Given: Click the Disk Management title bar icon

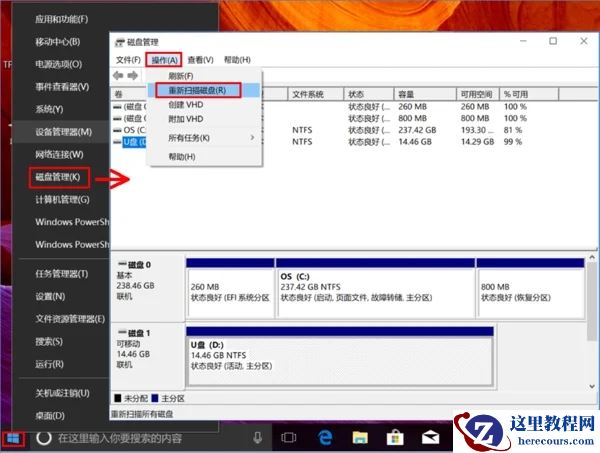Looking at the screenshot, I should point(120,42).
